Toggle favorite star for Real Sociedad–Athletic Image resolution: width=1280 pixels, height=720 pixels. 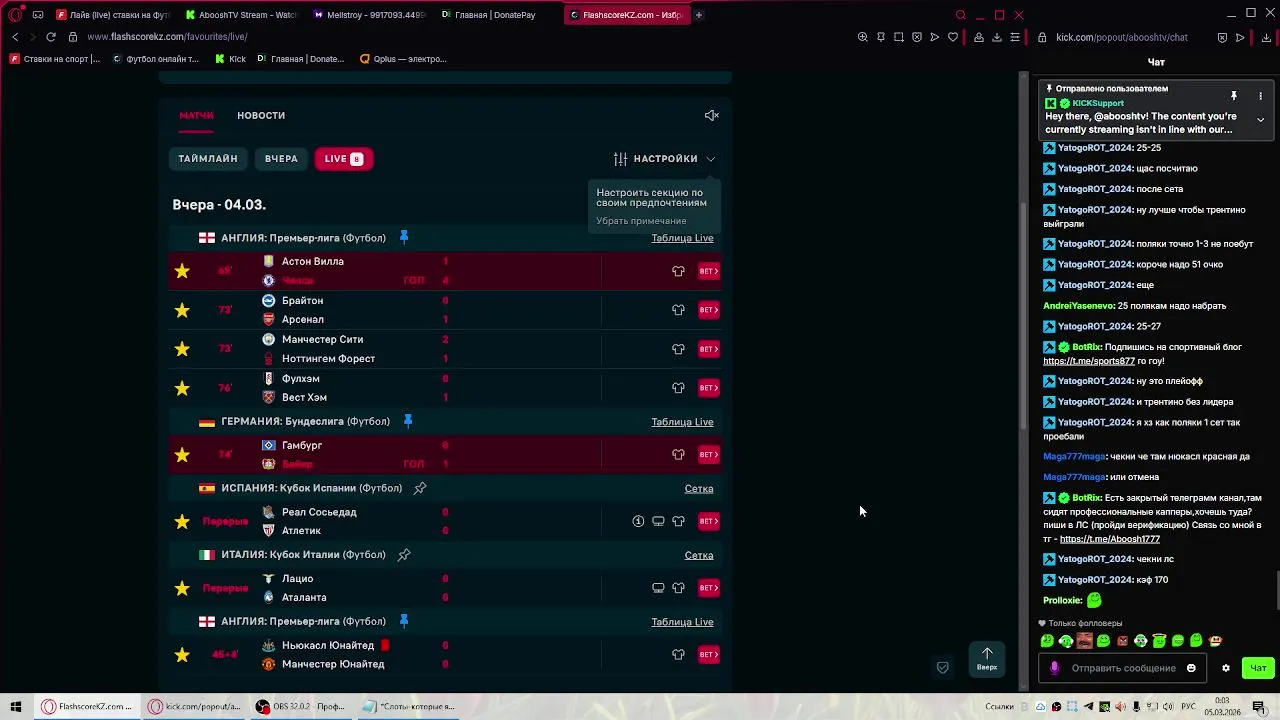[182, 521]
